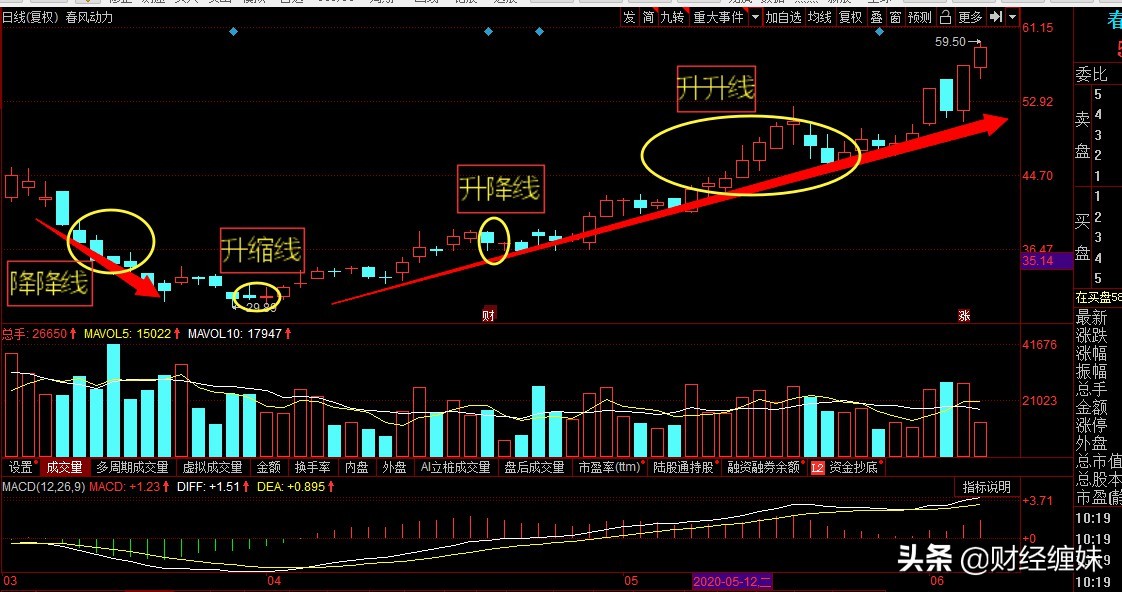This screenshot has width=1122, height=592.
Task: Toggle the 简 simplified view button
Action: pos(648,17)
